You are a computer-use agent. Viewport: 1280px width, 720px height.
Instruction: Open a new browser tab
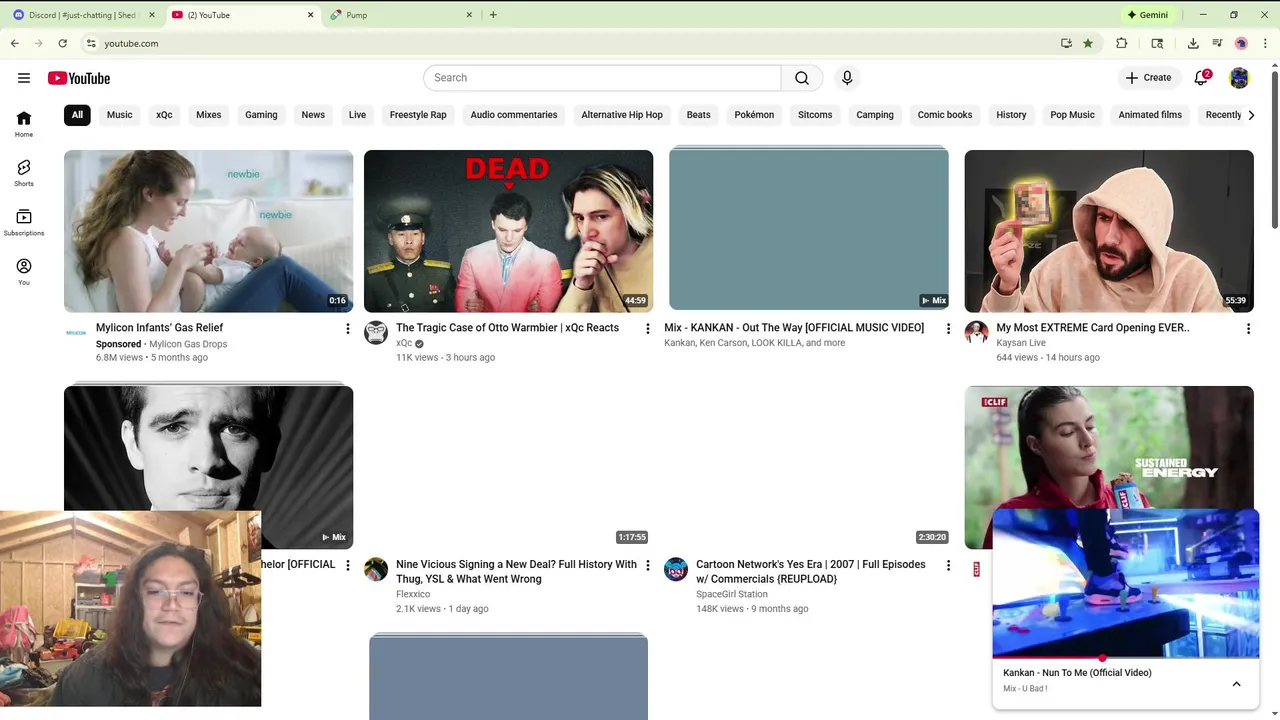(x=493, y=15)
